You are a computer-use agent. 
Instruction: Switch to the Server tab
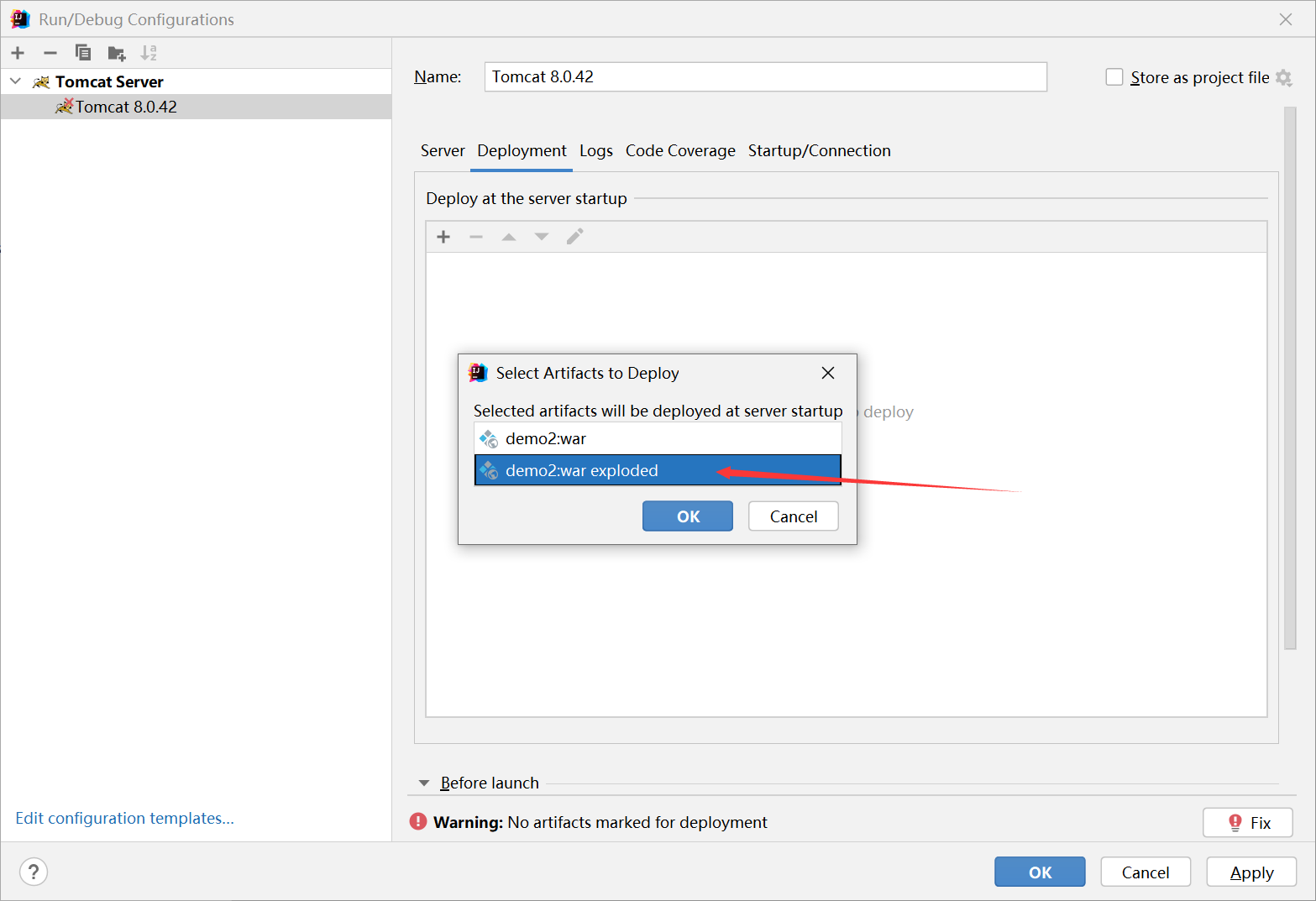(x=442, y=151)
